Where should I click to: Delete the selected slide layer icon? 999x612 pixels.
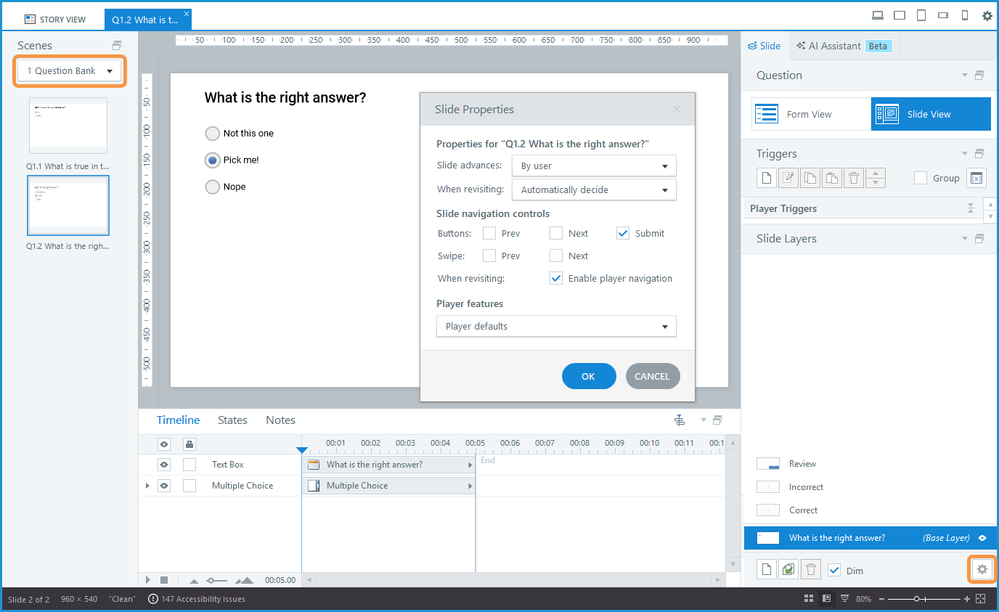click(810, 569)
